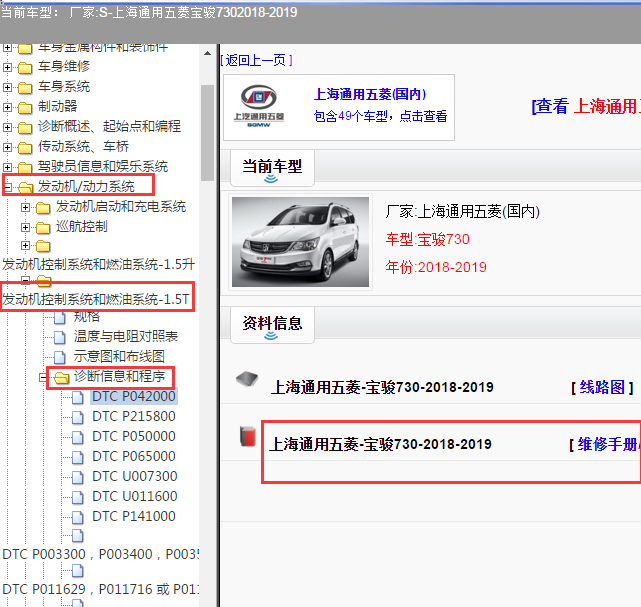This screenshot has height=607, width=641.
Task: Click 上海通用五菱-宝骏730-2018-2019 in the 线路图 row
Action: [x=382, y=387]
